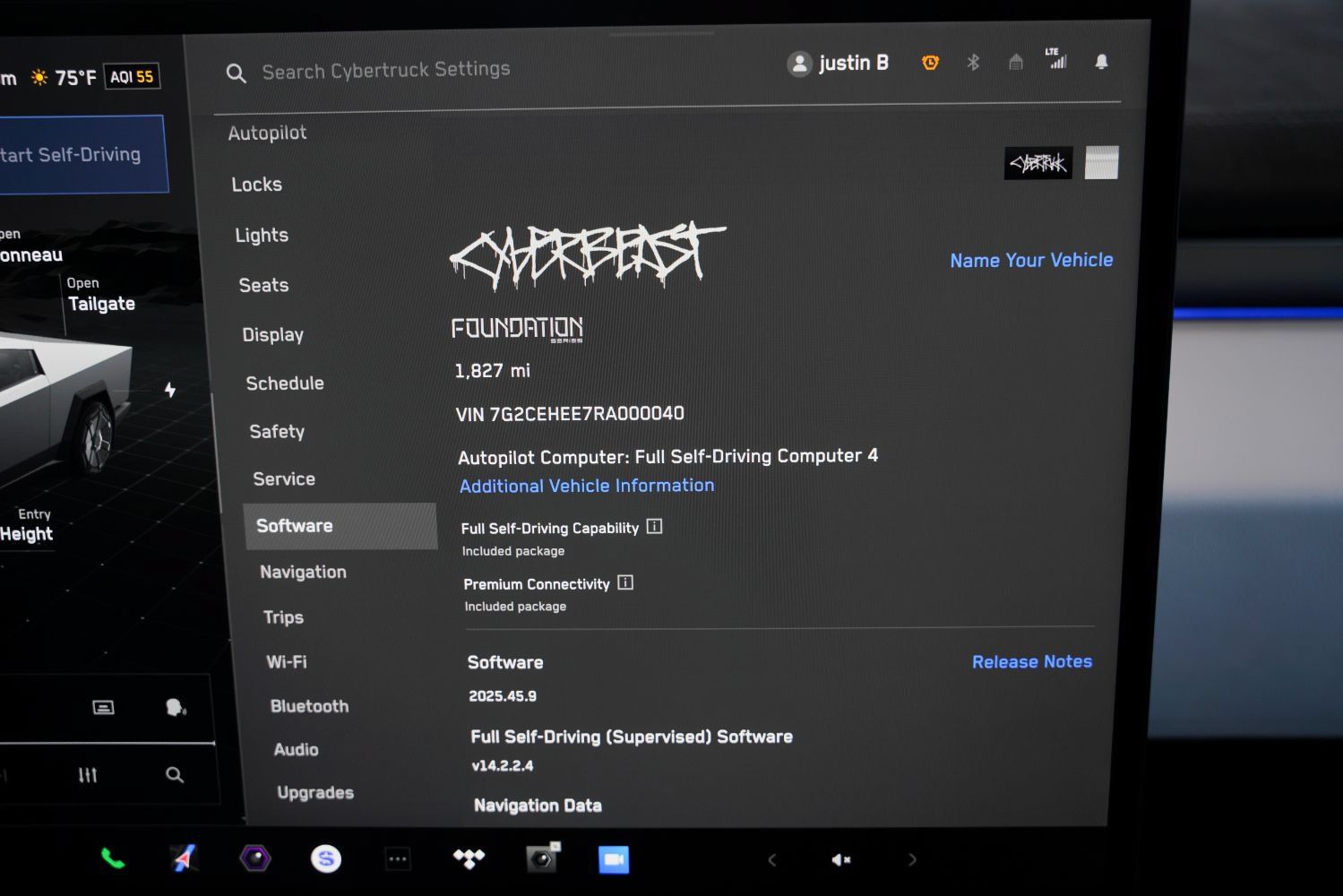Click the orange alarm clock status icon
Viewport: 1343px width, 896px height.
[930, 62]
